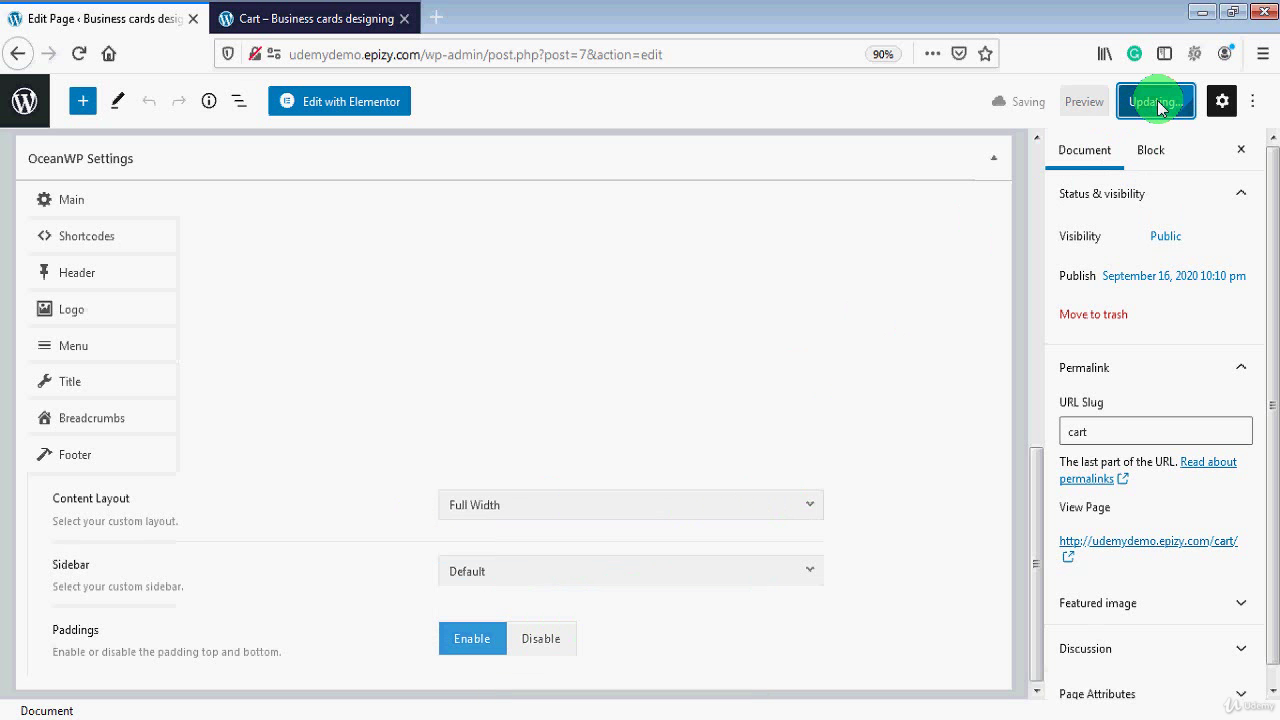Viewport: 1280px width, 720px height.
Task: Open the Breadcrumbs settings tab
Action: (103, 418)
